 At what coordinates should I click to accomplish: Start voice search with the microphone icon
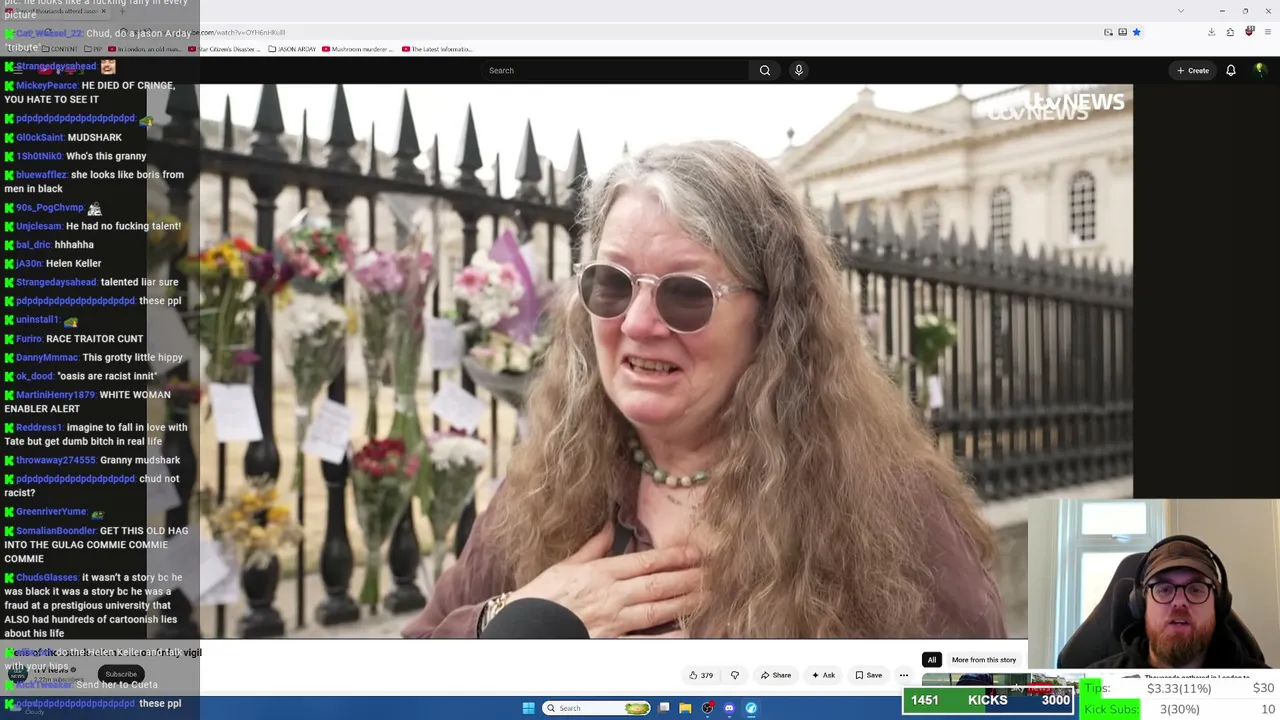(798, 70)
